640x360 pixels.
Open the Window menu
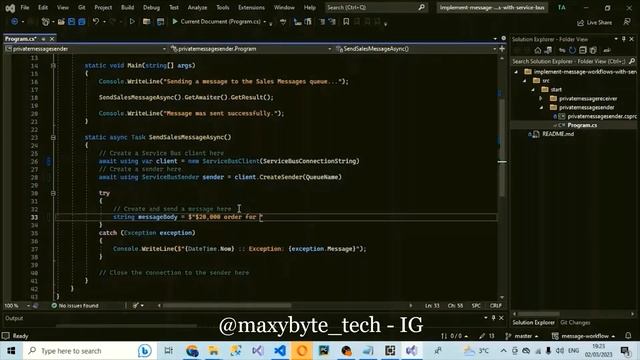pos(284,7)
